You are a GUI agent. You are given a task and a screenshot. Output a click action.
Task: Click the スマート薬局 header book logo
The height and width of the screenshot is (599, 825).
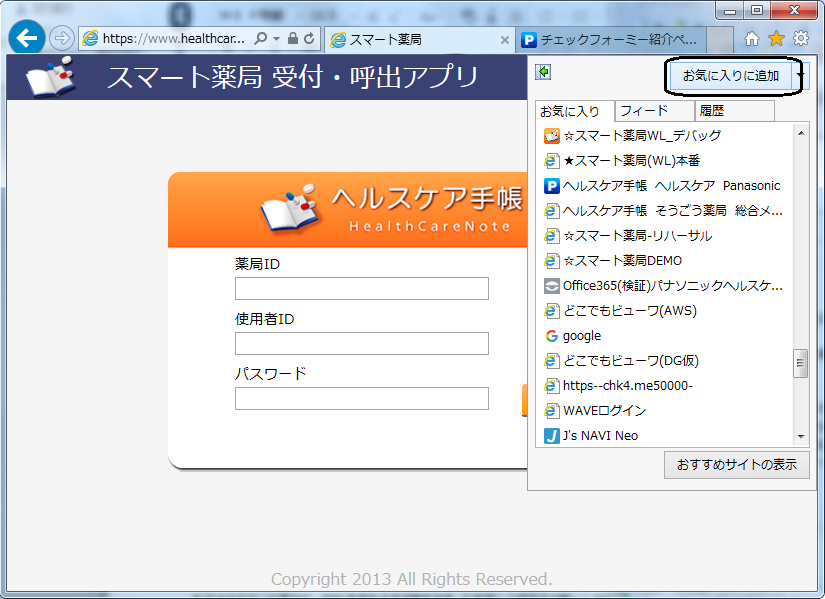point(51,77)
